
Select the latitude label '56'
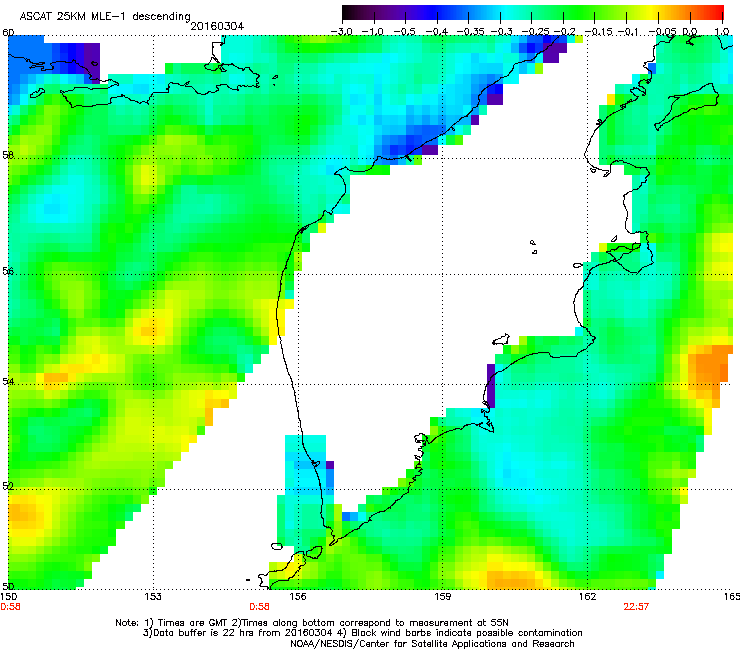point(8,271)
